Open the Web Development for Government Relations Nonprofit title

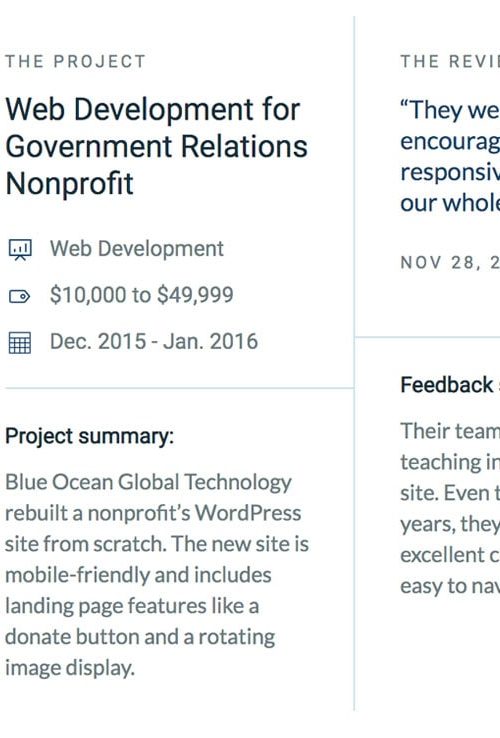click(156, 146)
